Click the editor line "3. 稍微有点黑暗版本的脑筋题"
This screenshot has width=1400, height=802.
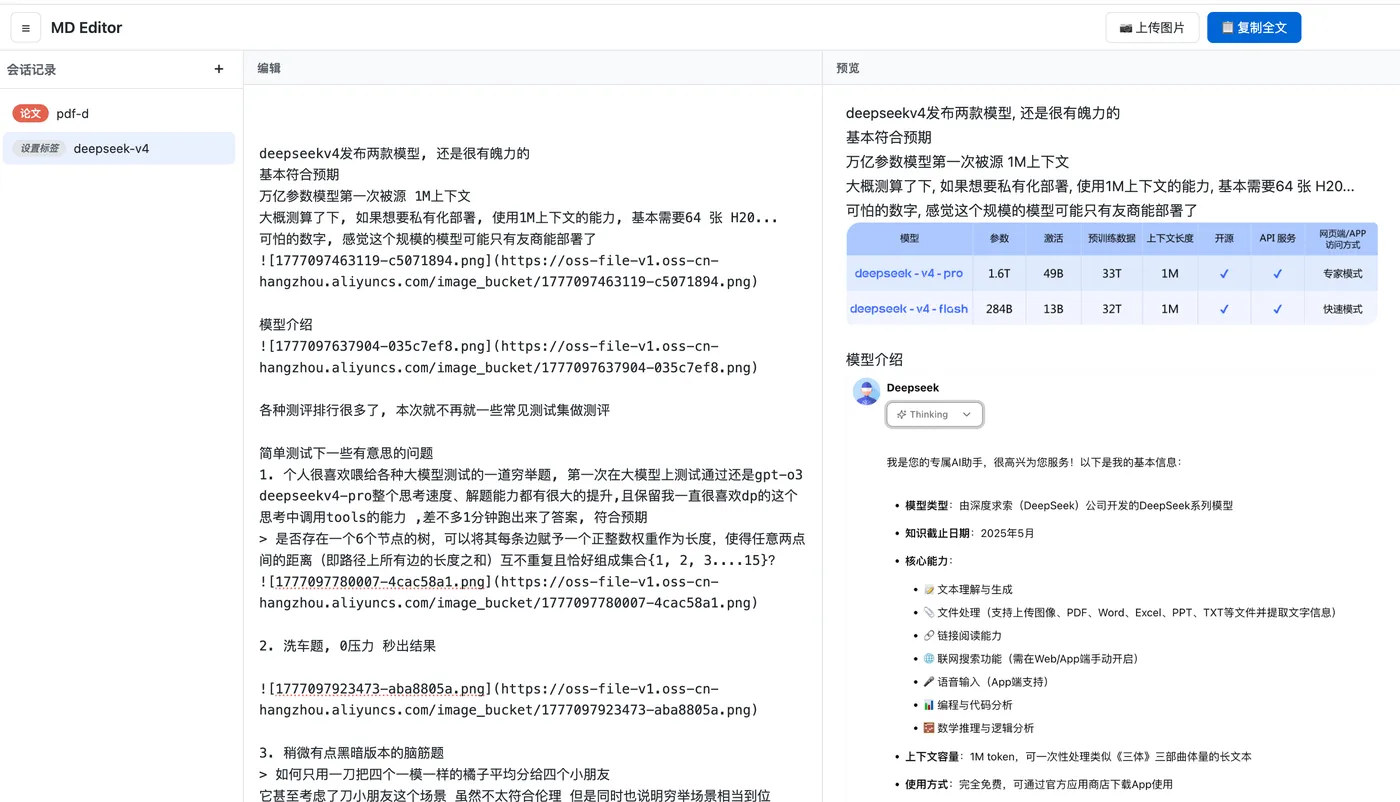tap(351, 753)
